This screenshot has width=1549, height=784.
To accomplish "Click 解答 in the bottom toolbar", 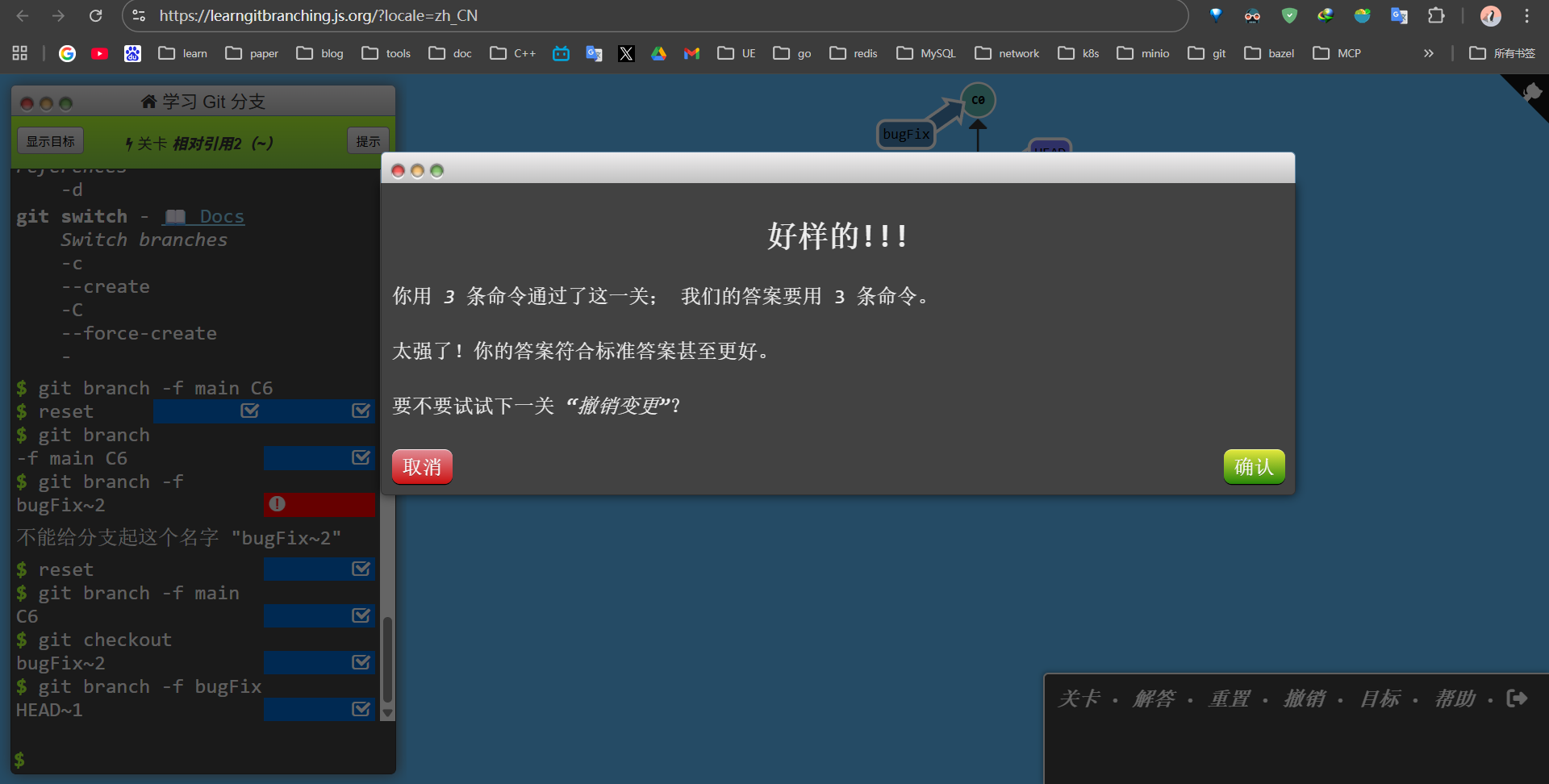I will [1154, 699].
